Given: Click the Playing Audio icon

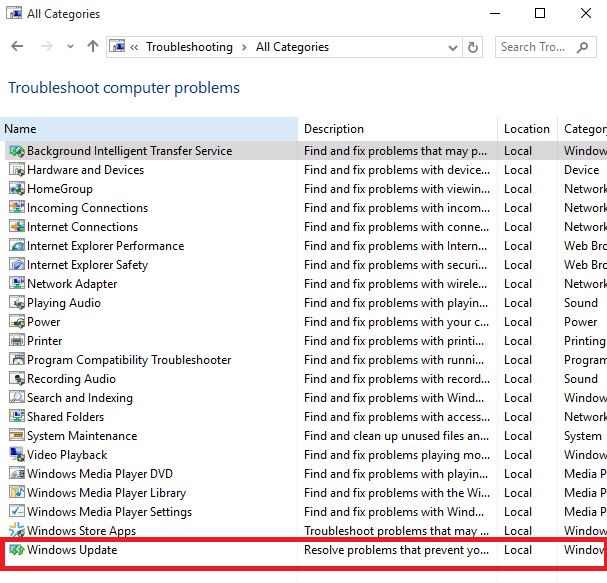Looking at the screenshot, I should [x=17, y=303].
